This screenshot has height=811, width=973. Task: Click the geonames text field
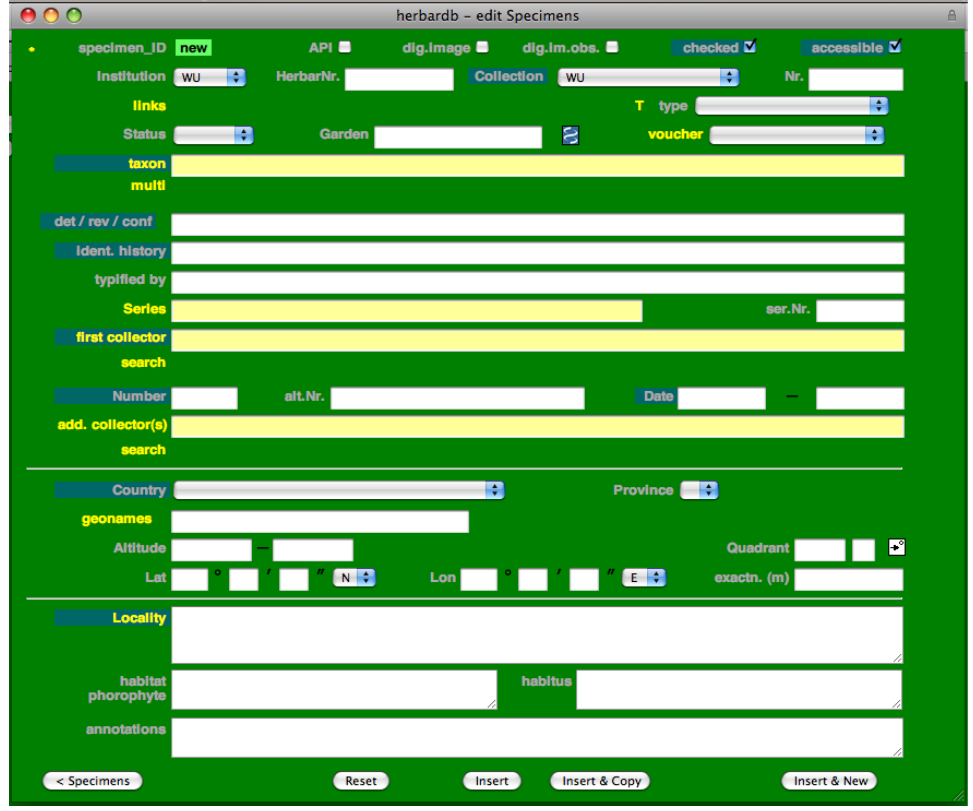tap(320, 522)
